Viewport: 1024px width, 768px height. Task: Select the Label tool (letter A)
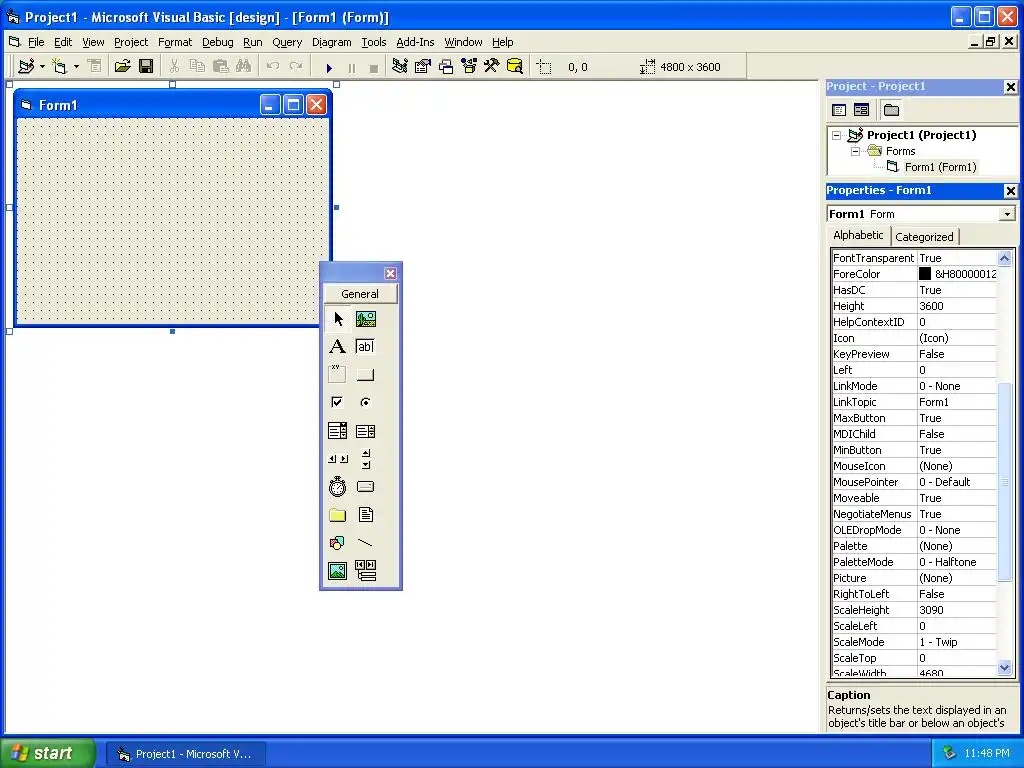[338, 347]
